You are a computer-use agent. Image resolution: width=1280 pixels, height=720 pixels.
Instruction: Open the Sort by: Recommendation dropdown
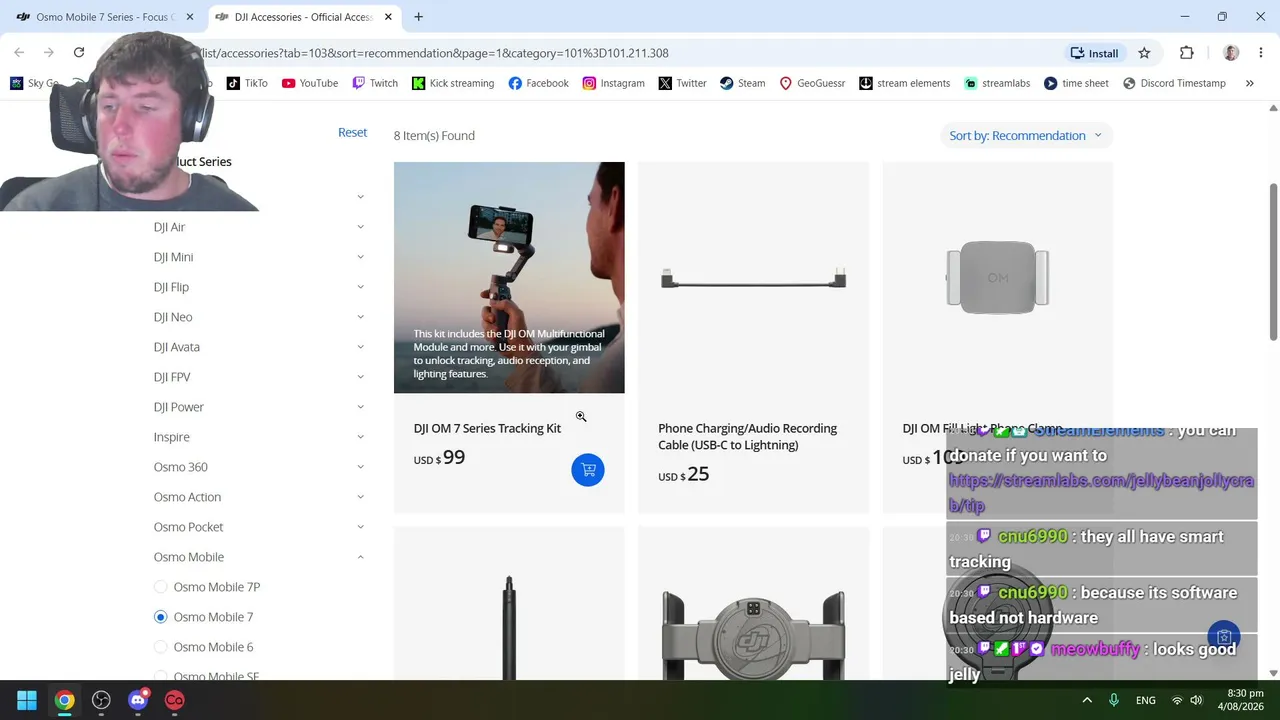coord(1025,135)
